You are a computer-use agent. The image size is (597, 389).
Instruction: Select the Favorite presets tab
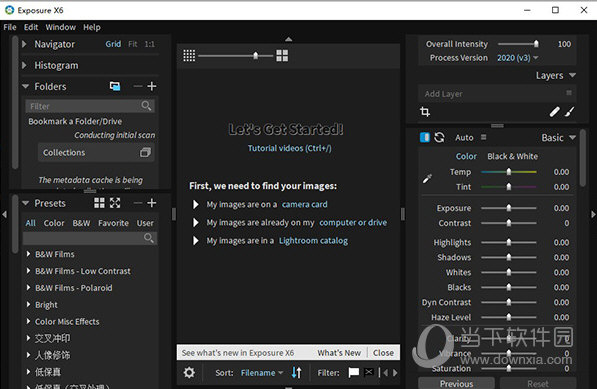pyautogui.click(x=113, y=223)
